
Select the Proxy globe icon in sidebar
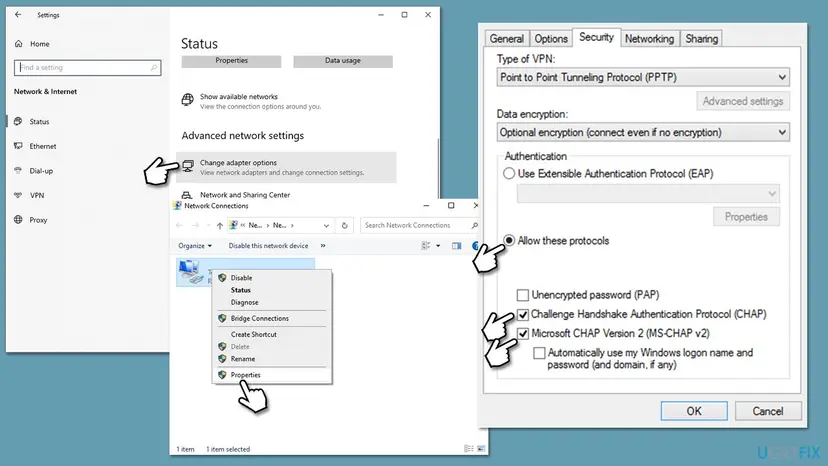(x=18, y=220)
